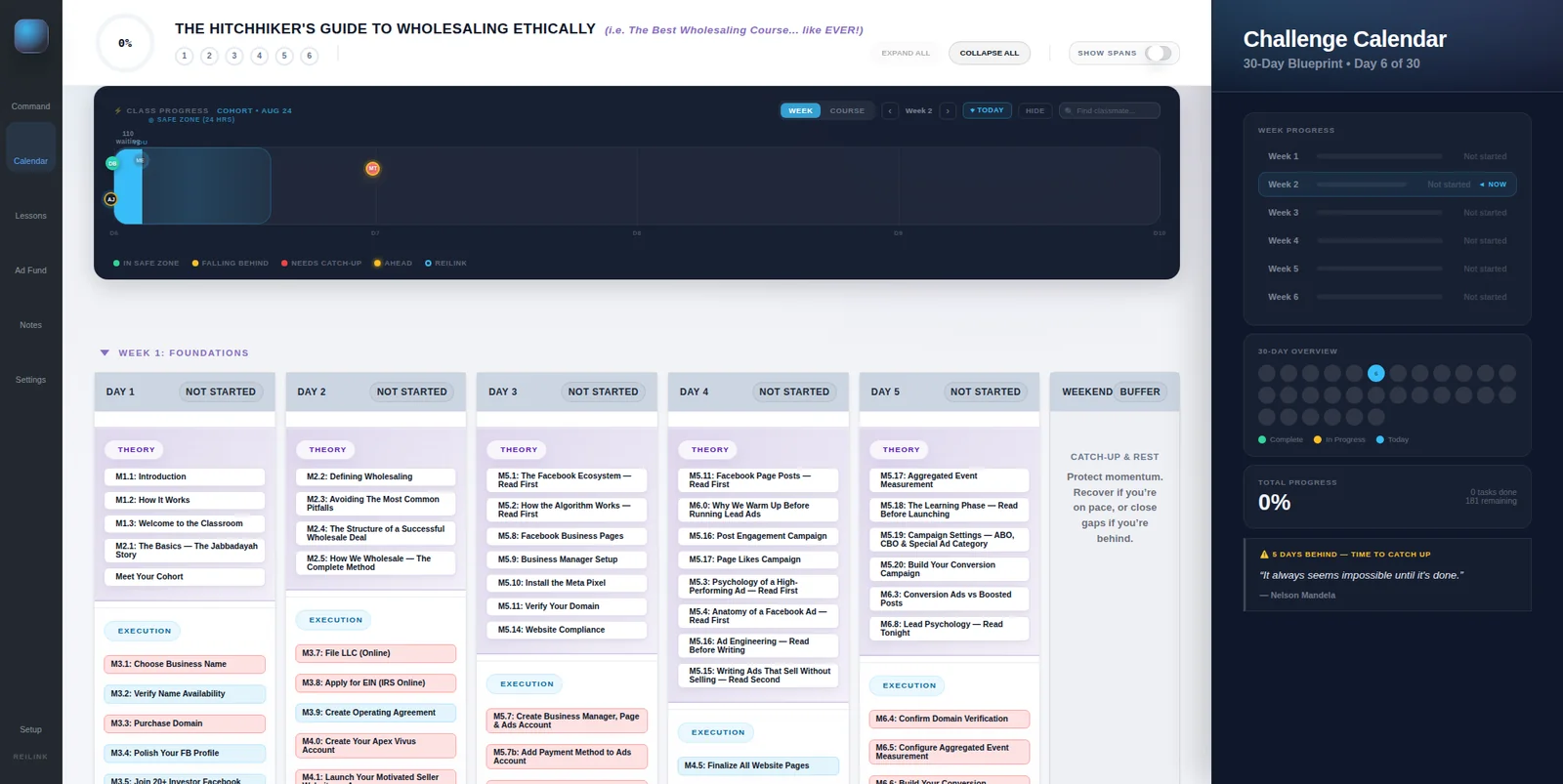The width and height of the screenshot is (1563, 784).
Task: Collapse the Week 1: Foundations section
Action: coord(105,353)
